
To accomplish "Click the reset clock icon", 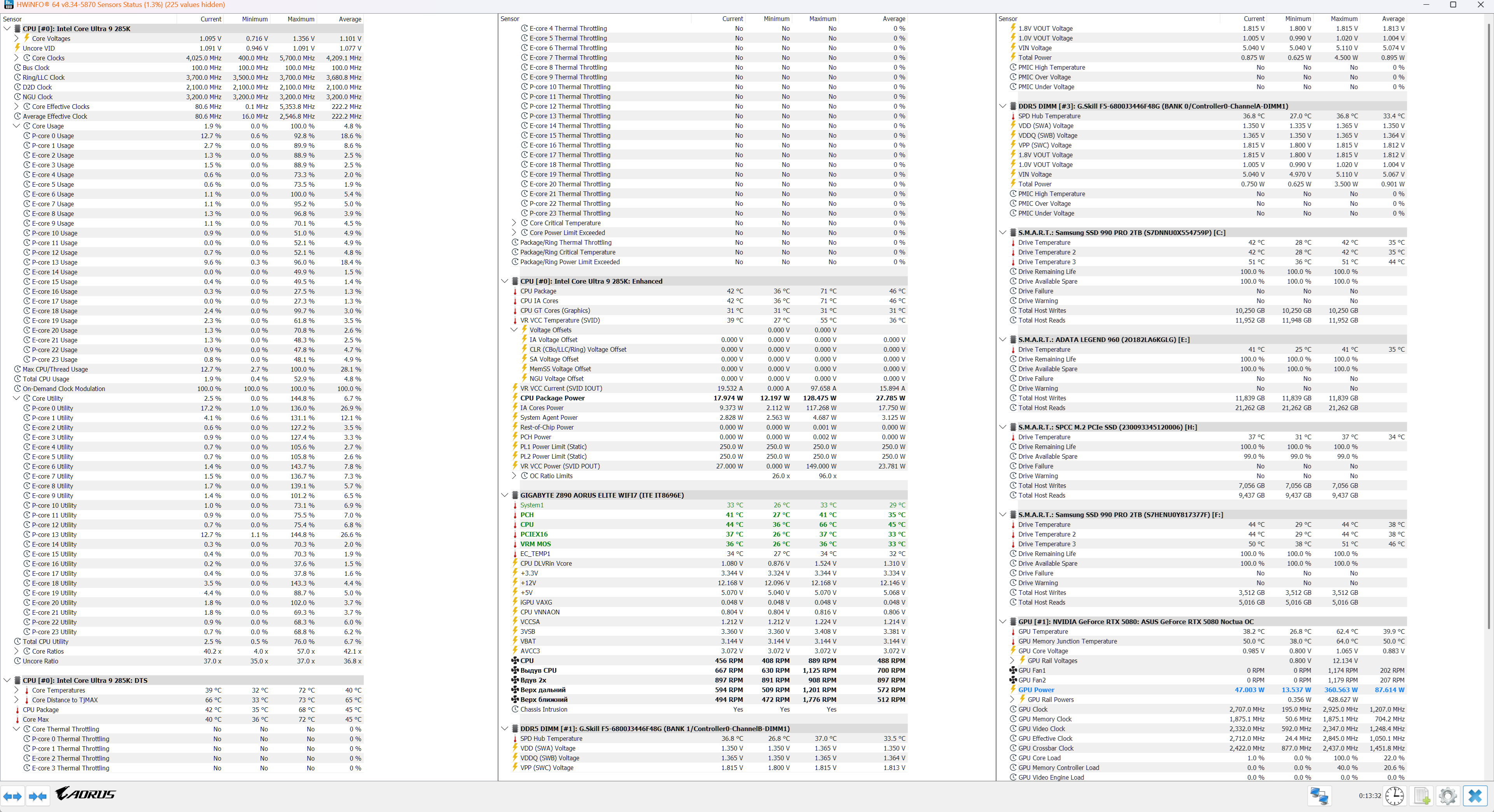I will 1394,796.
